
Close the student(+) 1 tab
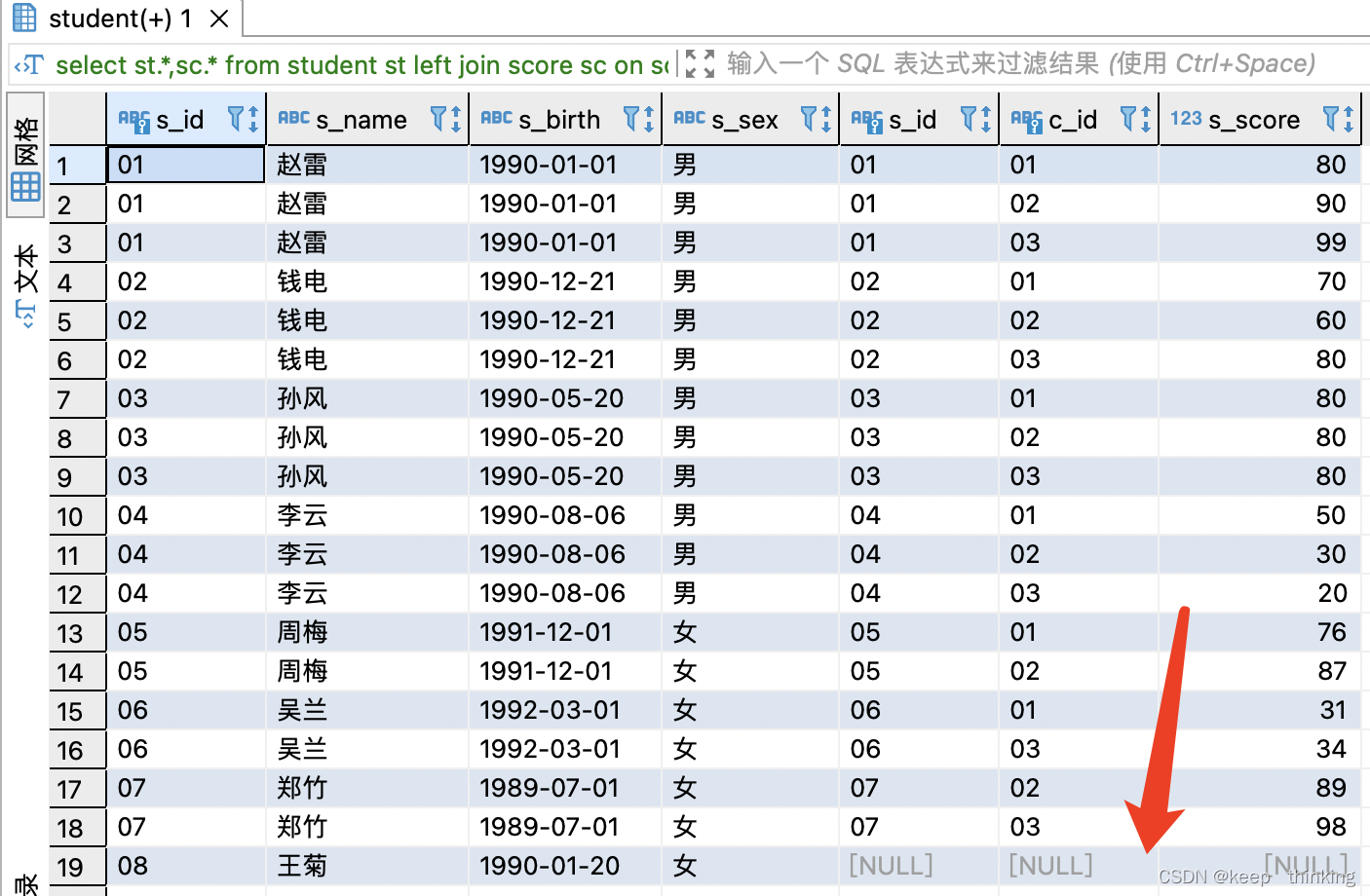click(x=220, y=19)
